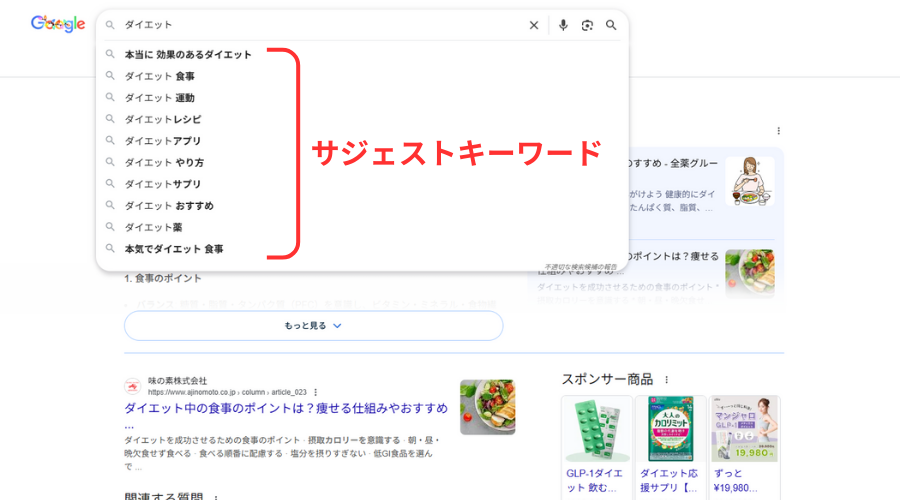Click magnifier icon beside ダイエットレシピ suggestion
This screenshot has height=500, width=900.
pos(110,119)
